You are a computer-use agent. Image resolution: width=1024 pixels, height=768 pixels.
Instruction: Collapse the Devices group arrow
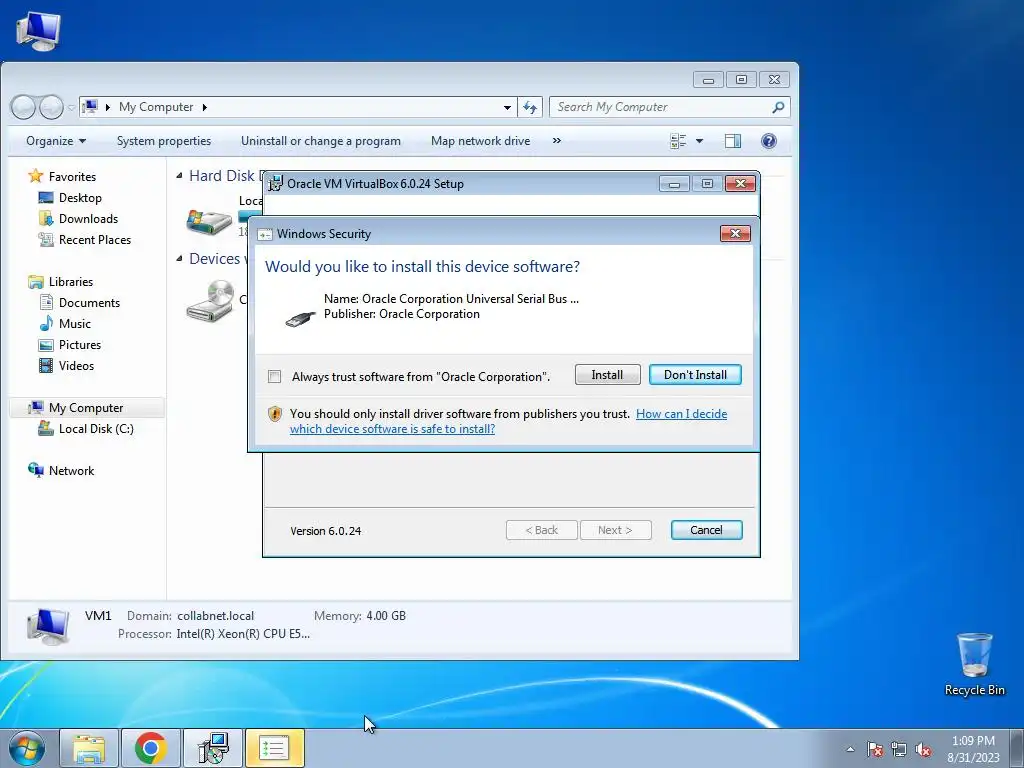point(179,259)
